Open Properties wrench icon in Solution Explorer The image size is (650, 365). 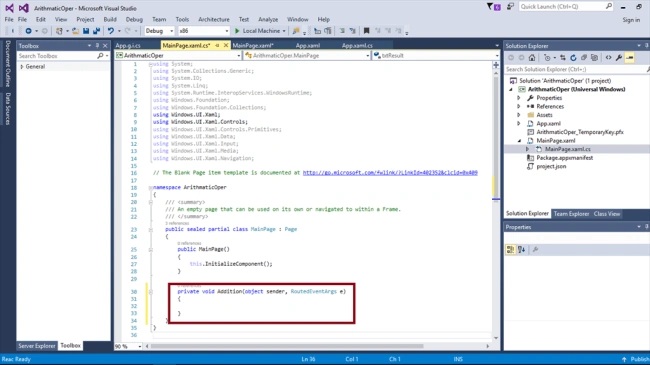click(x=619, y=58)
